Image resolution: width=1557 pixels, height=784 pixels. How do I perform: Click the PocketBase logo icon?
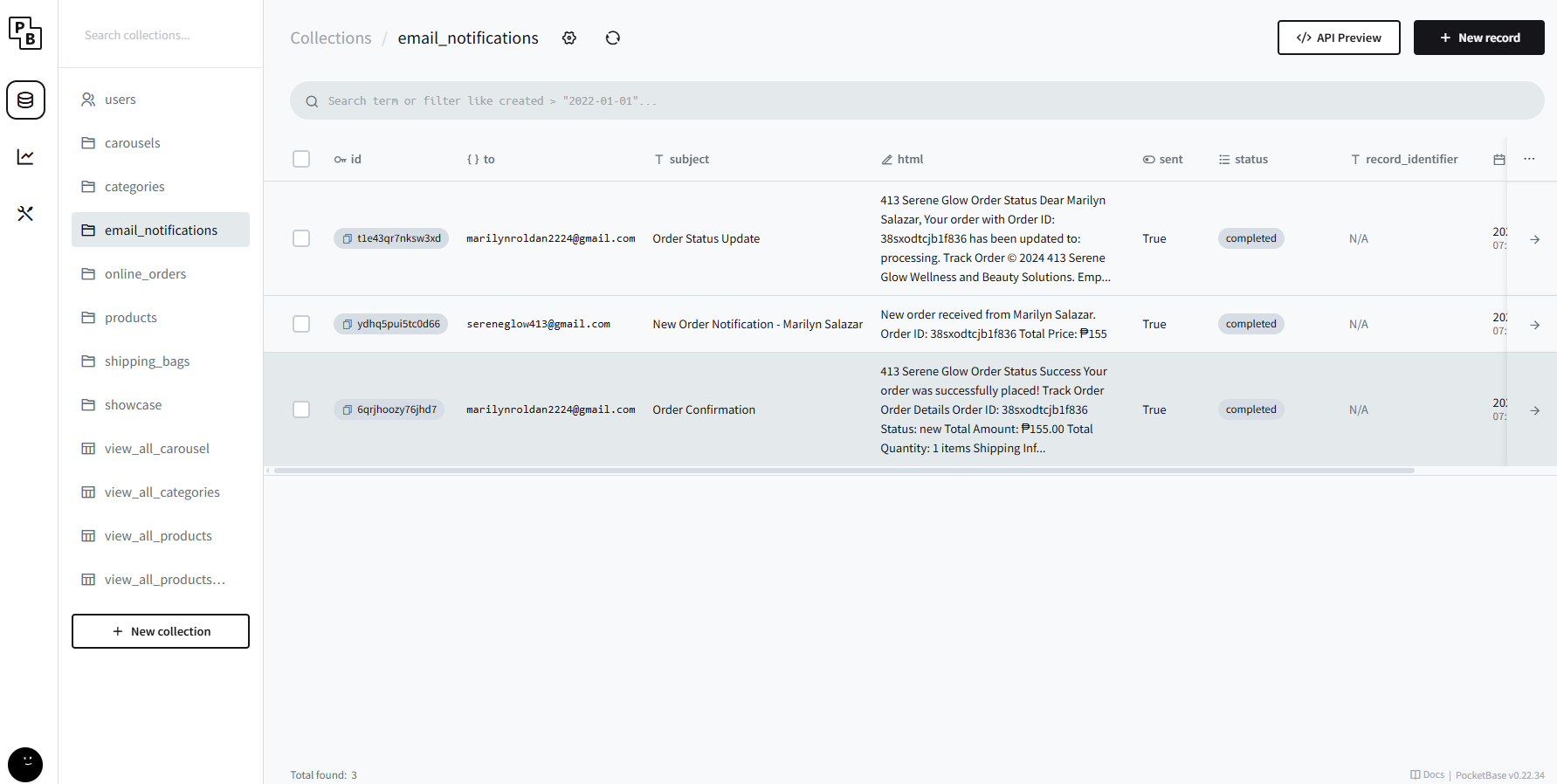tap(25, 33)
